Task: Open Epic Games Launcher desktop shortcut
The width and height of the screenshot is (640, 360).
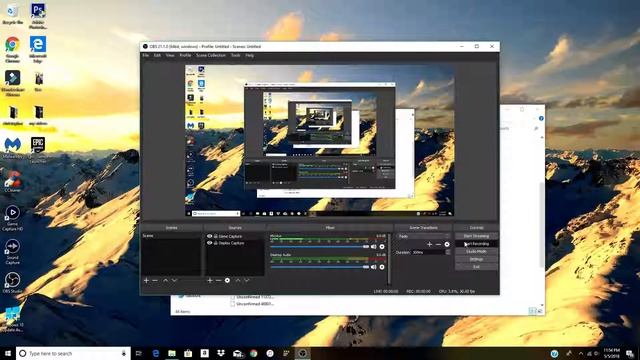Action: [38, 150]
